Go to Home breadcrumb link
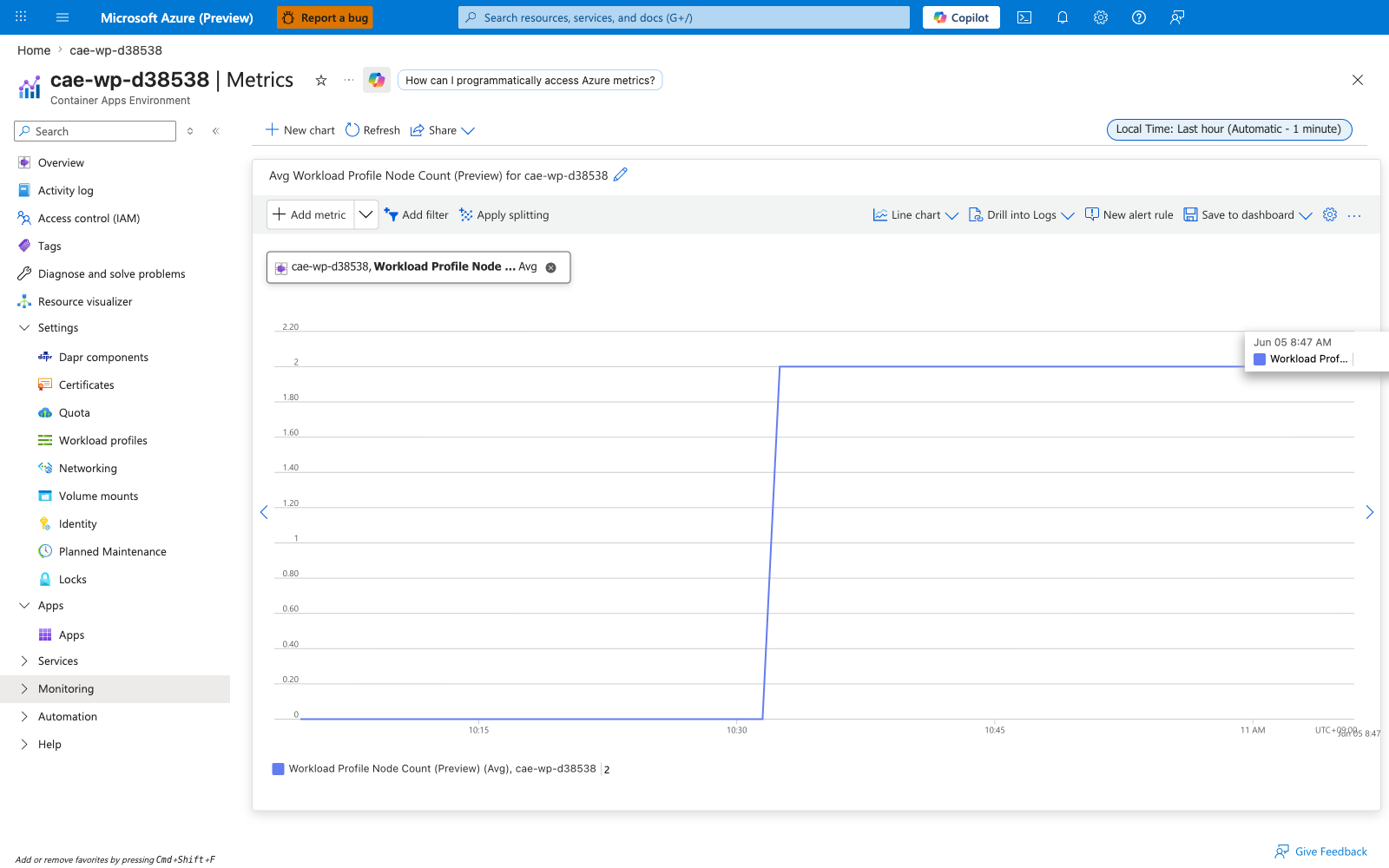The width and height of the screenshot is (1389, 868). pos(34,50)
